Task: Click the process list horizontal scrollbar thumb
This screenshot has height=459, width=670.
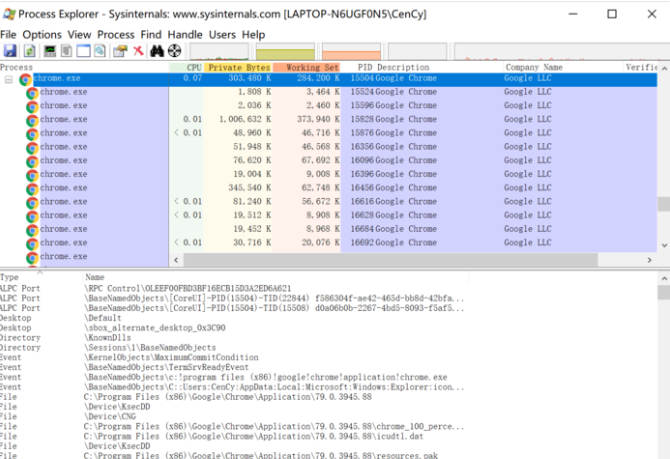Action: point(391,259)
